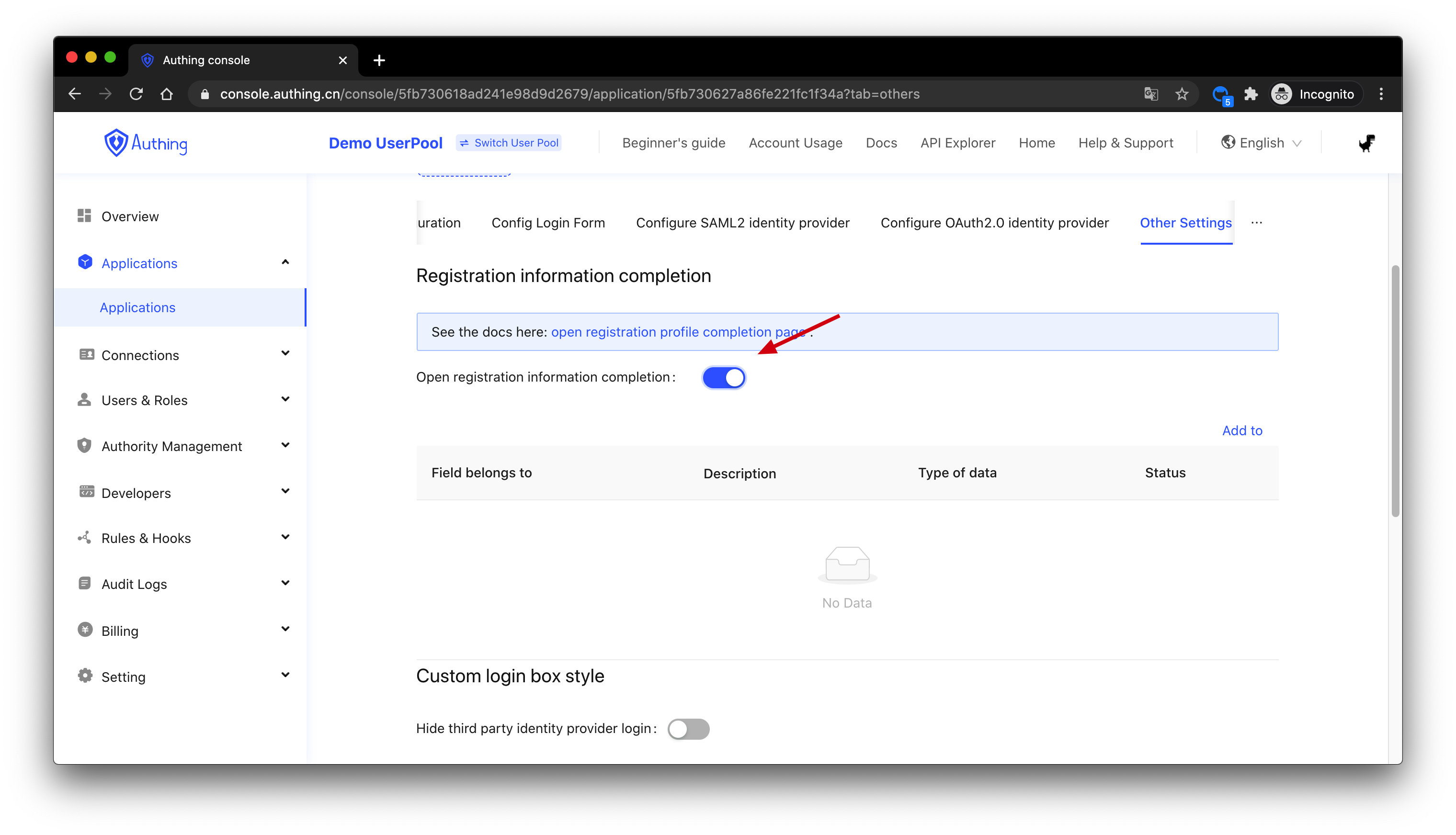Screen dimensions: 1456x835
Task: Click the Overview grid icon
Action: (x=84, y=215)
